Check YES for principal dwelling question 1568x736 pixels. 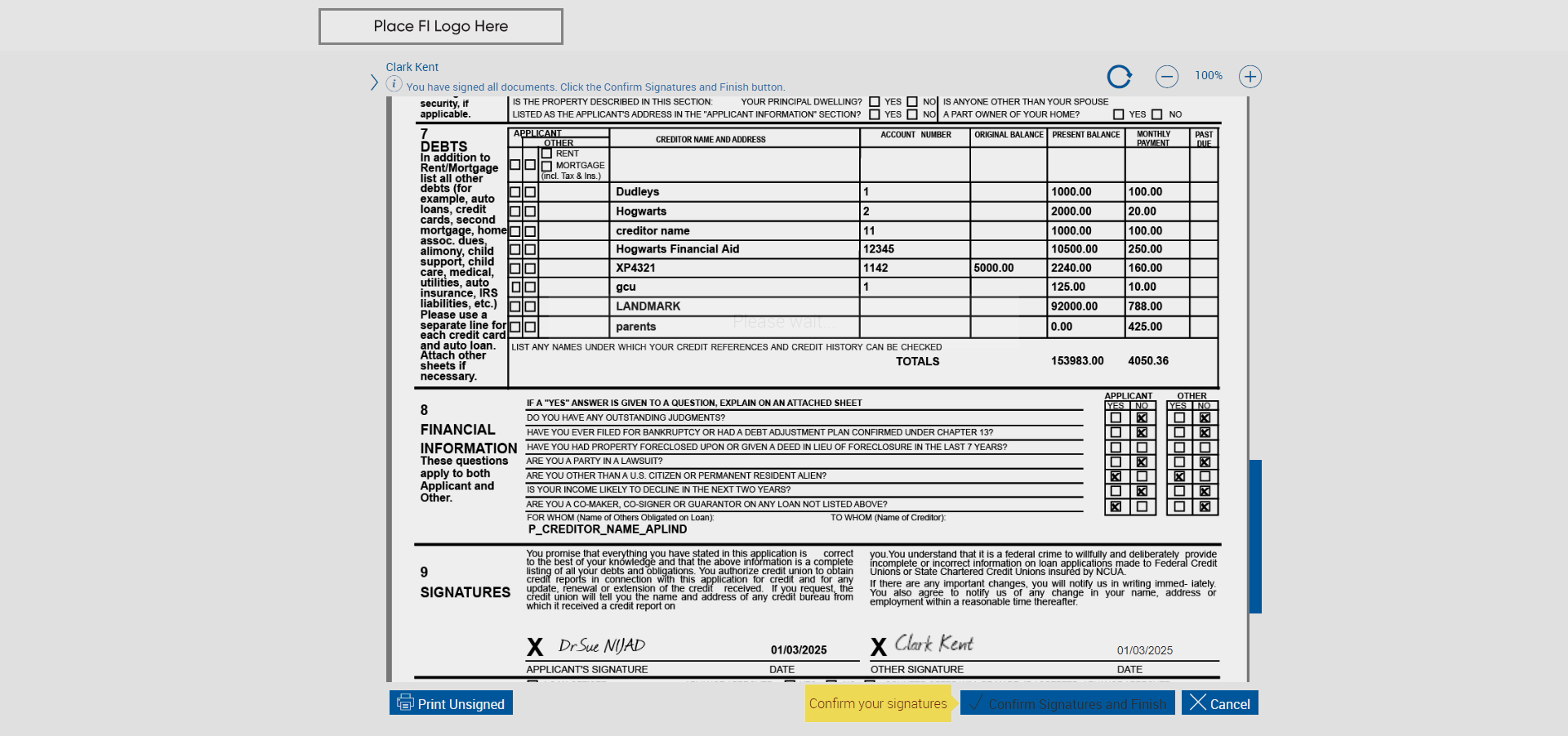pos(875,102)
